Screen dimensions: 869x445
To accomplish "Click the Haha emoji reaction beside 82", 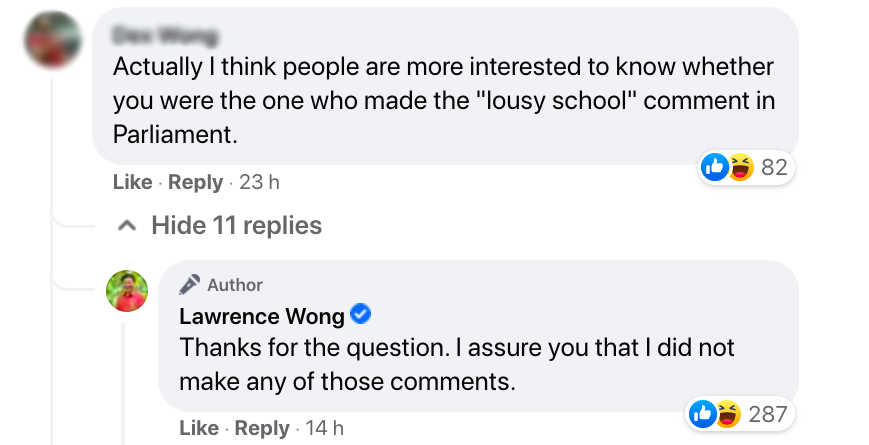I will pyautogui.click(x=738, y=168).
